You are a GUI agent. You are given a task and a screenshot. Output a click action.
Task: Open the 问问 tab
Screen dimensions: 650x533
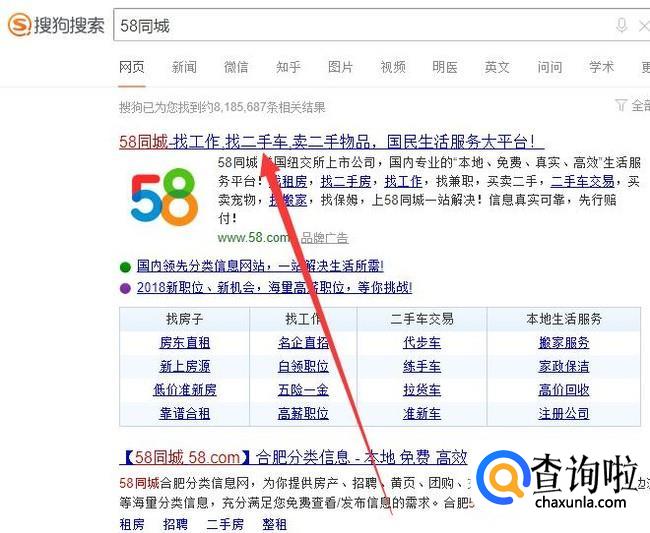(550, 67)
